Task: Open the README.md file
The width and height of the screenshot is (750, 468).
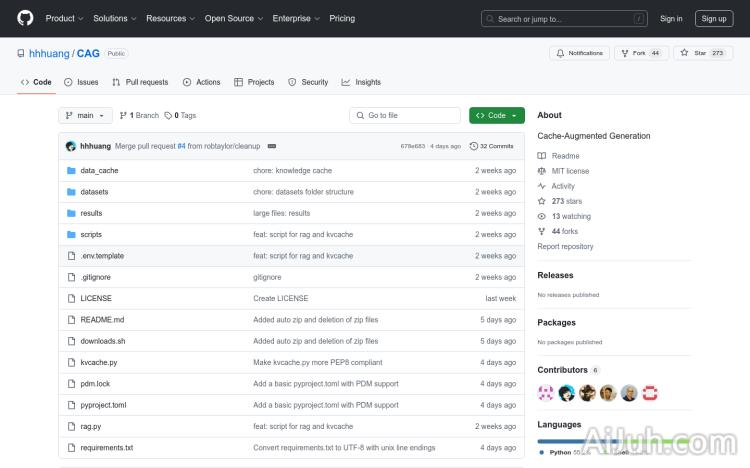Action: (x=102, y=320)
